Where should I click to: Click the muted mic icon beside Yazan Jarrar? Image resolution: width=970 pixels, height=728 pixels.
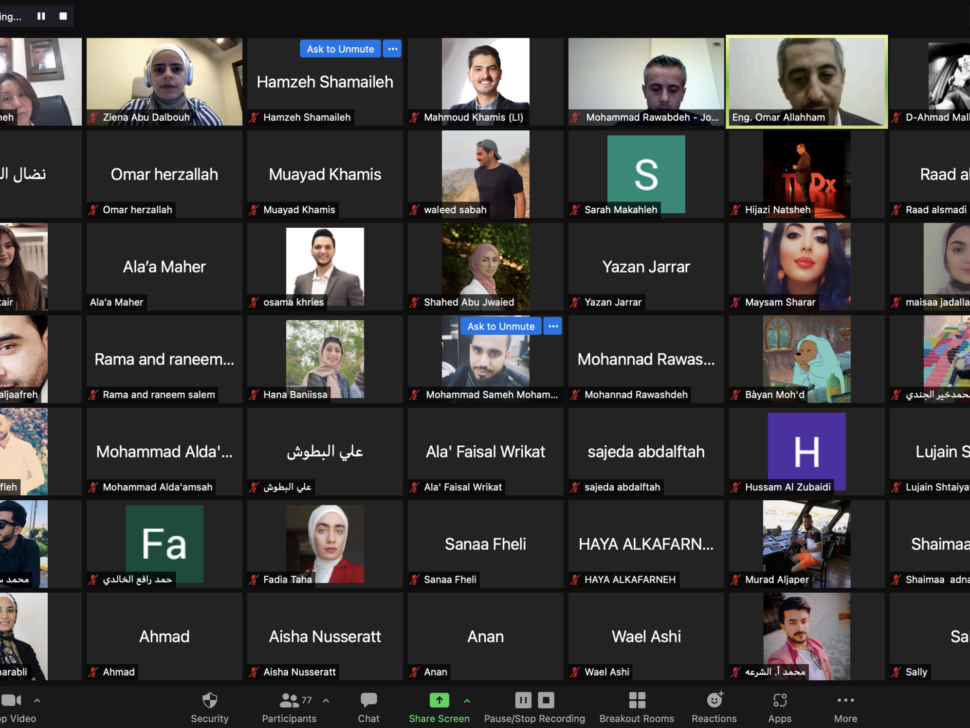click(x=575, y=302)
